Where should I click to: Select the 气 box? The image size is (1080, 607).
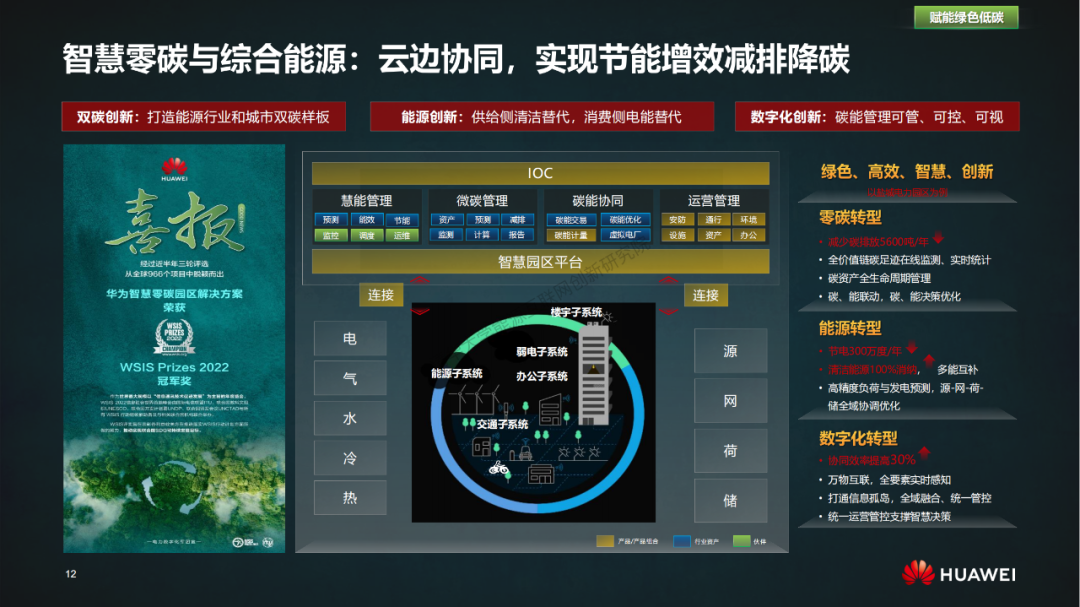tap(350, 378)
